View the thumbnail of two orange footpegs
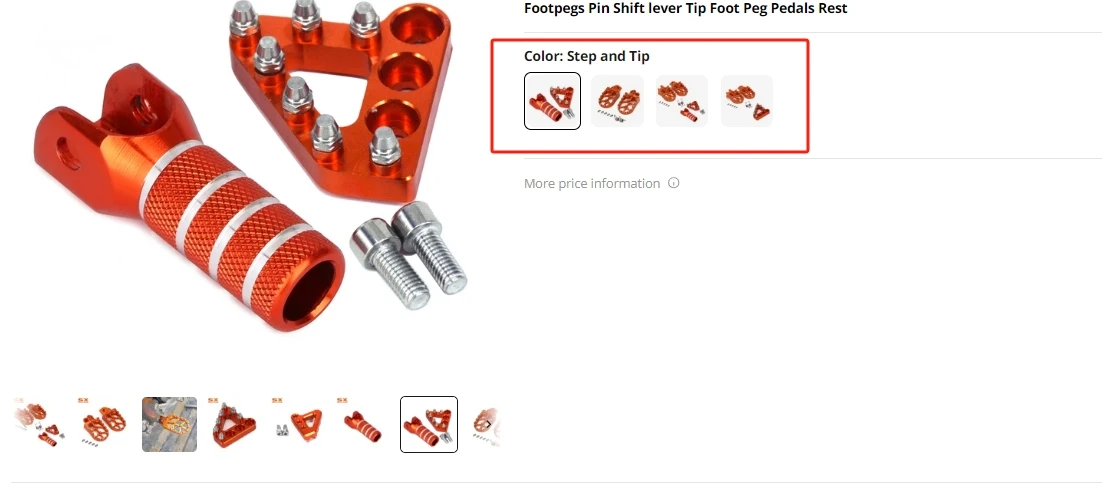 (x=105, y=424)
